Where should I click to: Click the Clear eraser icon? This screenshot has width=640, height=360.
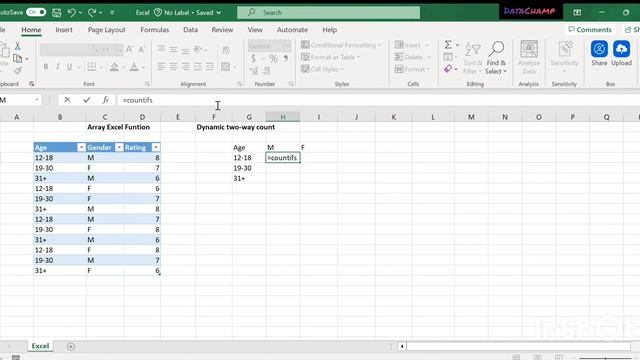[448, 69]
